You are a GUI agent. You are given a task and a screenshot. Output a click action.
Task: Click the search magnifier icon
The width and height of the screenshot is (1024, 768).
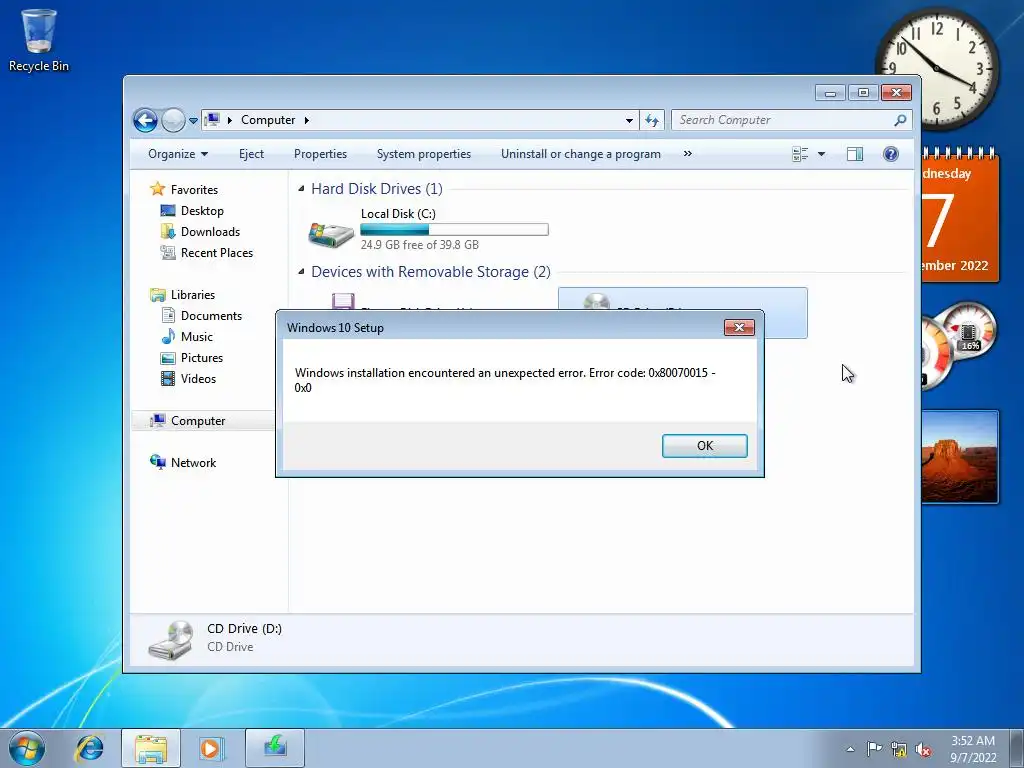[x=901, y=120]
